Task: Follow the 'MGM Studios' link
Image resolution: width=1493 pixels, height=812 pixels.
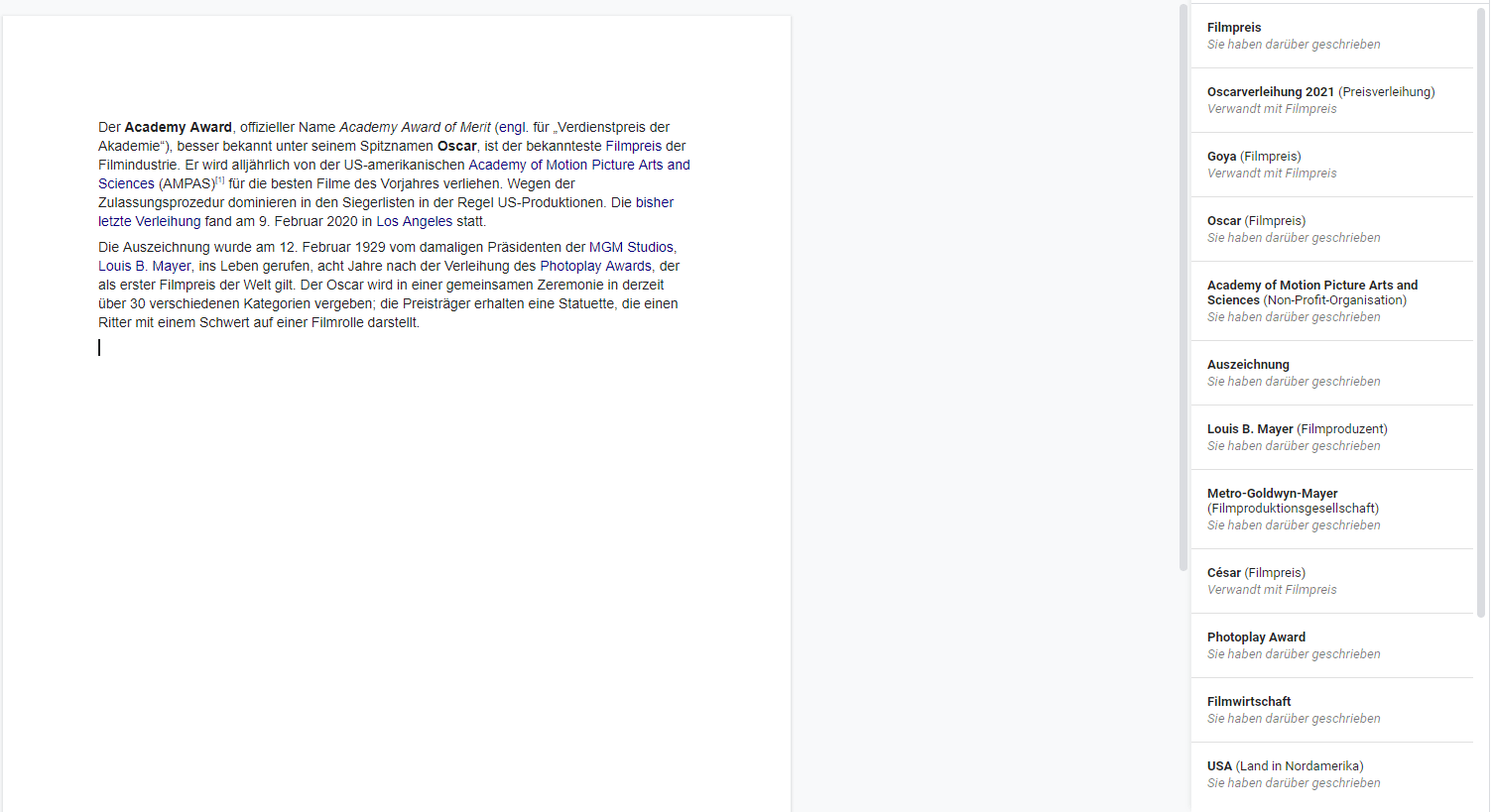Action: click(x=632, y=247)
